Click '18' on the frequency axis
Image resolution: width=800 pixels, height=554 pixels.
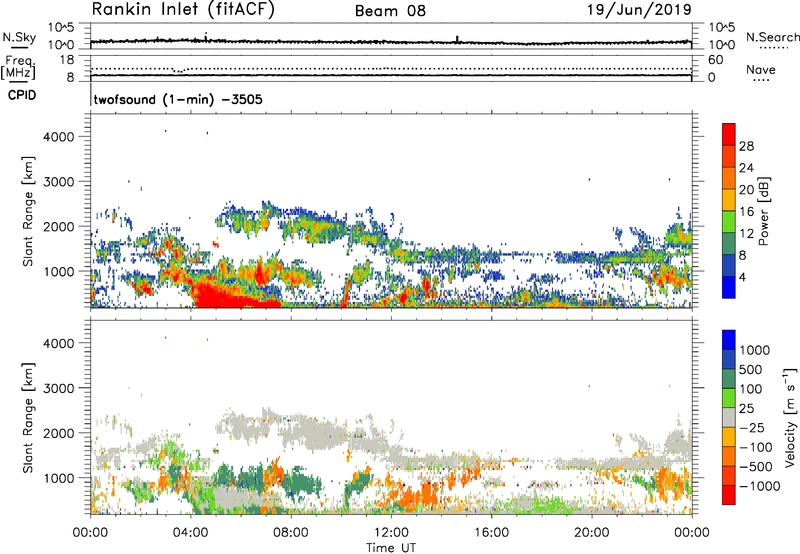pyautogui.click(x=67, y=60)
